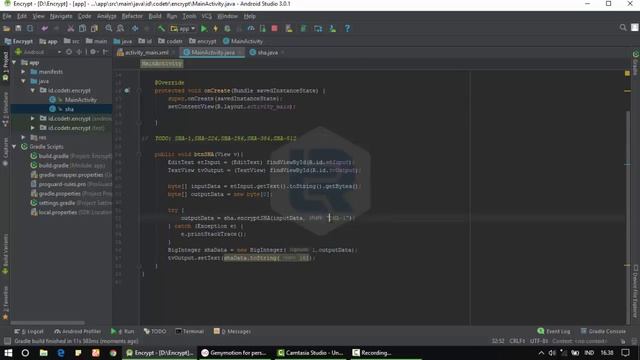Image resolution: width=640 pixels, height=360 pixels.
Task: Click the Apply Changes lightning icon
Action: tap(216, 29)
